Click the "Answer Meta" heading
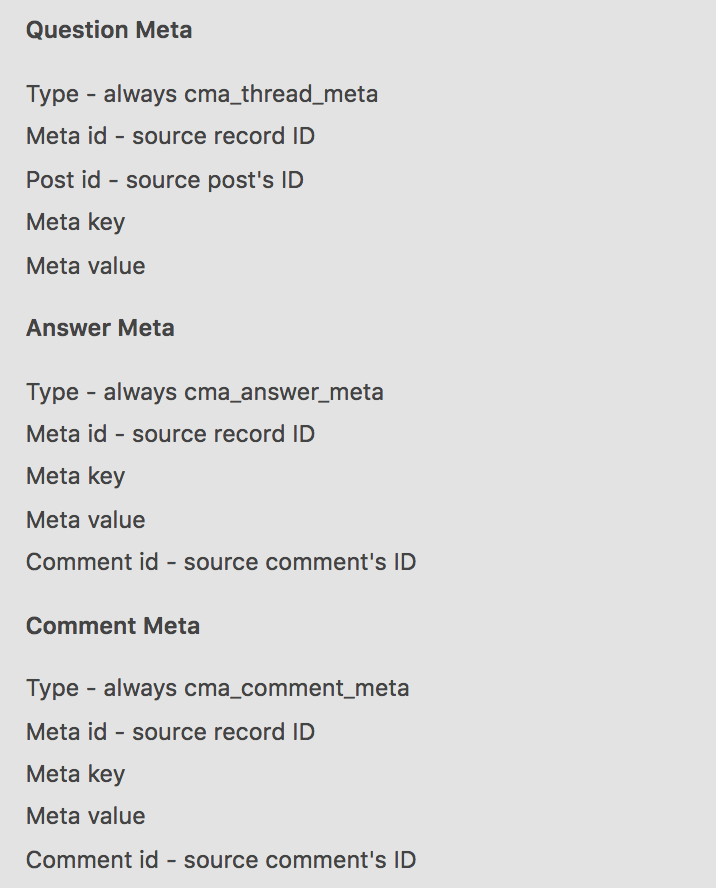716x888 pixels. (100, 328)
